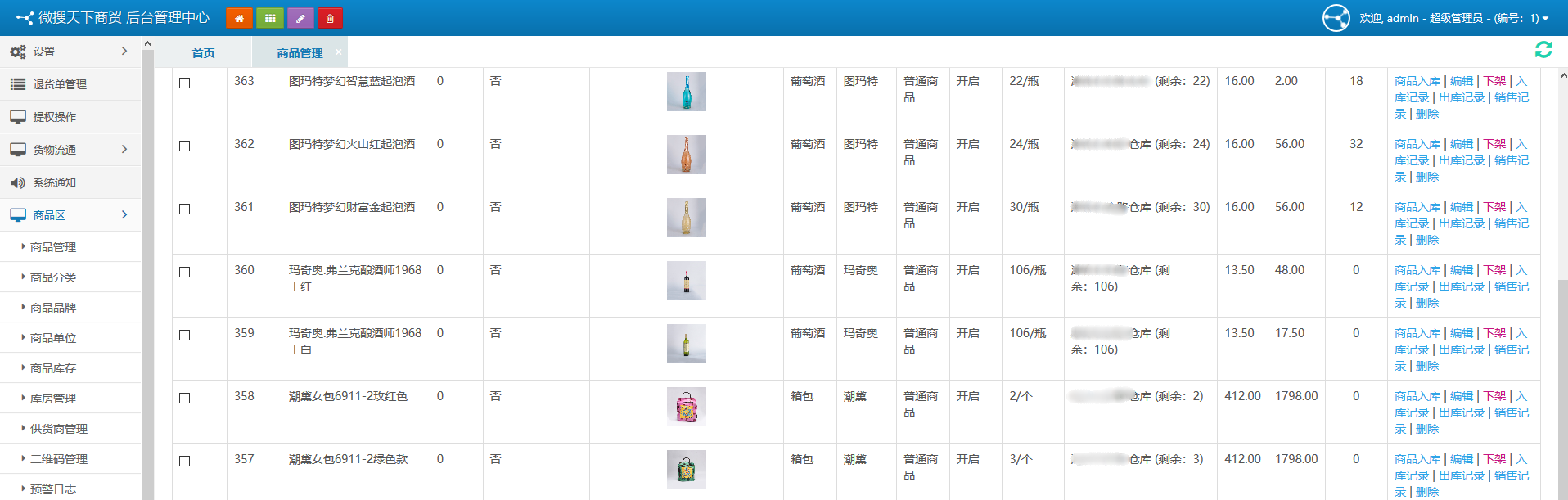Open 商品分类 in the sidebar
The image size is (1568, 500).
pos(53,277)
